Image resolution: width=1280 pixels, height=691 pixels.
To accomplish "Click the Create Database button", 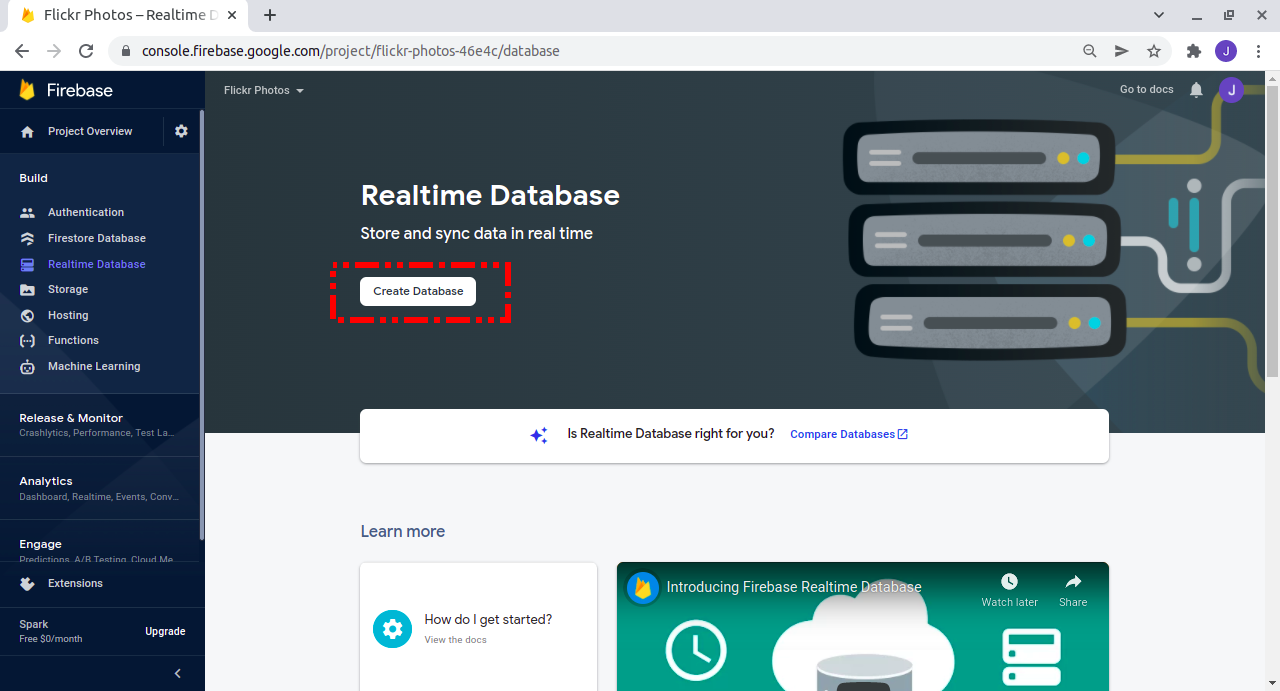I will (418, 291).
